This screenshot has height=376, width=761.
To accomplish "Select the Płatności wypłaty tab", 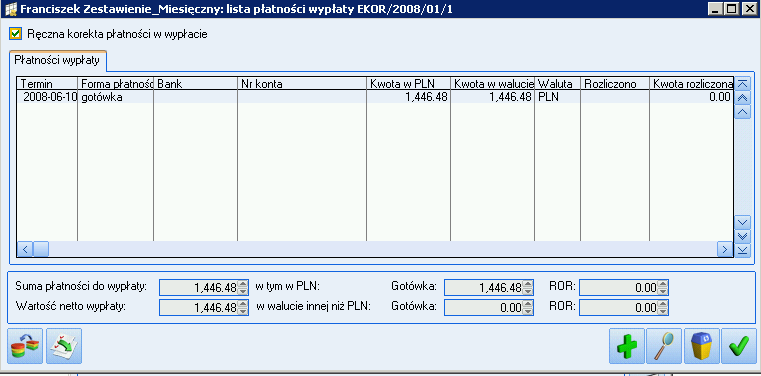I will (x=57, y=61).
